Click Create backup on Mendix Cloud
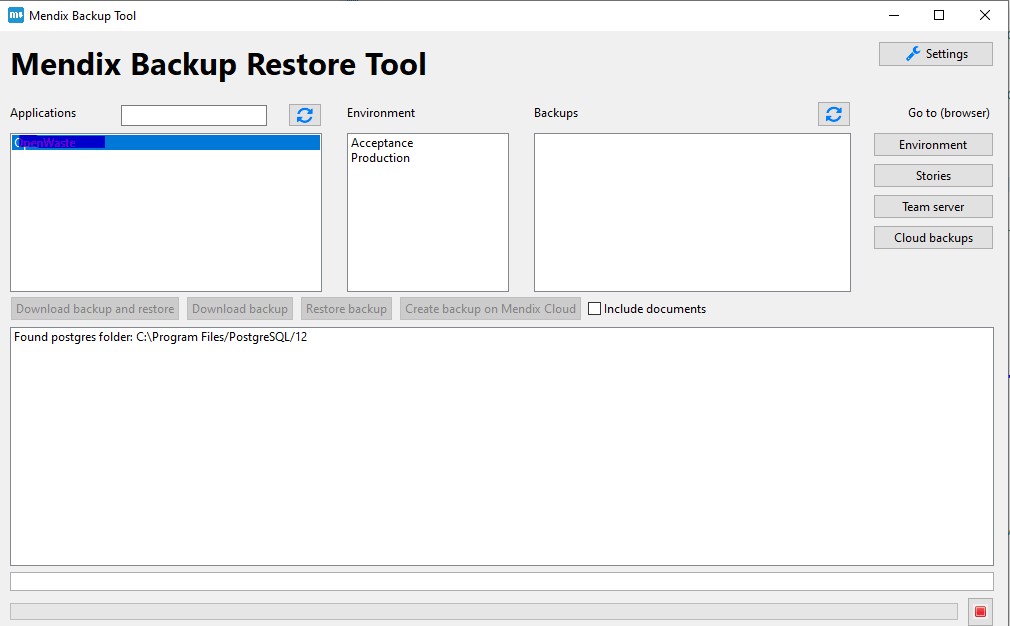 [490, 308]
